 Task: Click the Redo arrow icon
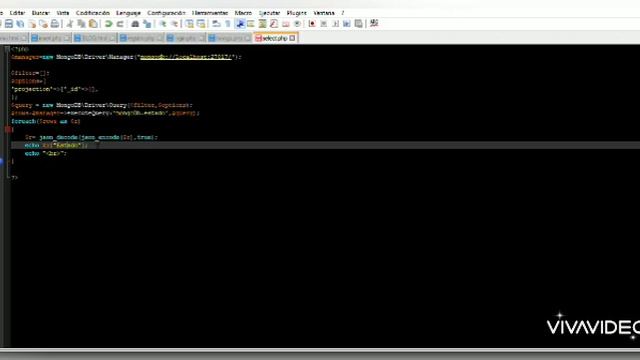(x=120, y=24)
